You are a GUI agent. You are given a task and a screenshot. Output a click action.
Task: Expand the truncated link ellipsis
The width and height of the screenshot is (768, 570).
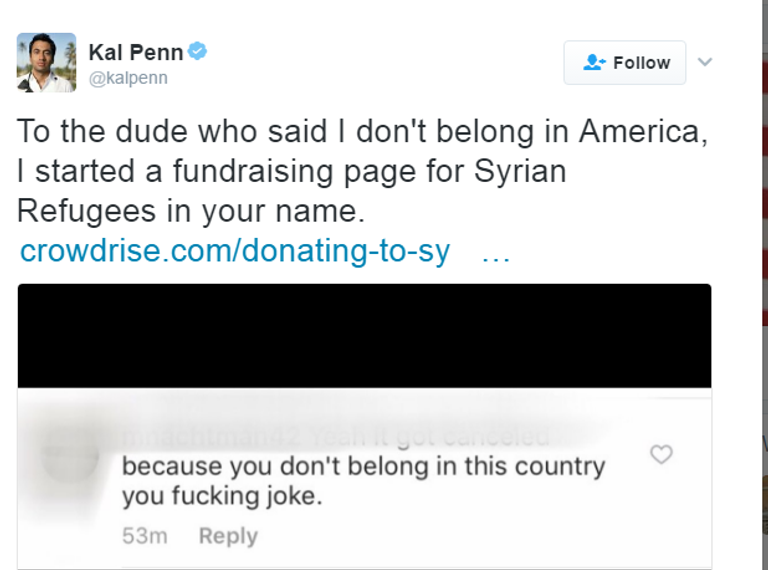click(496, 252)
